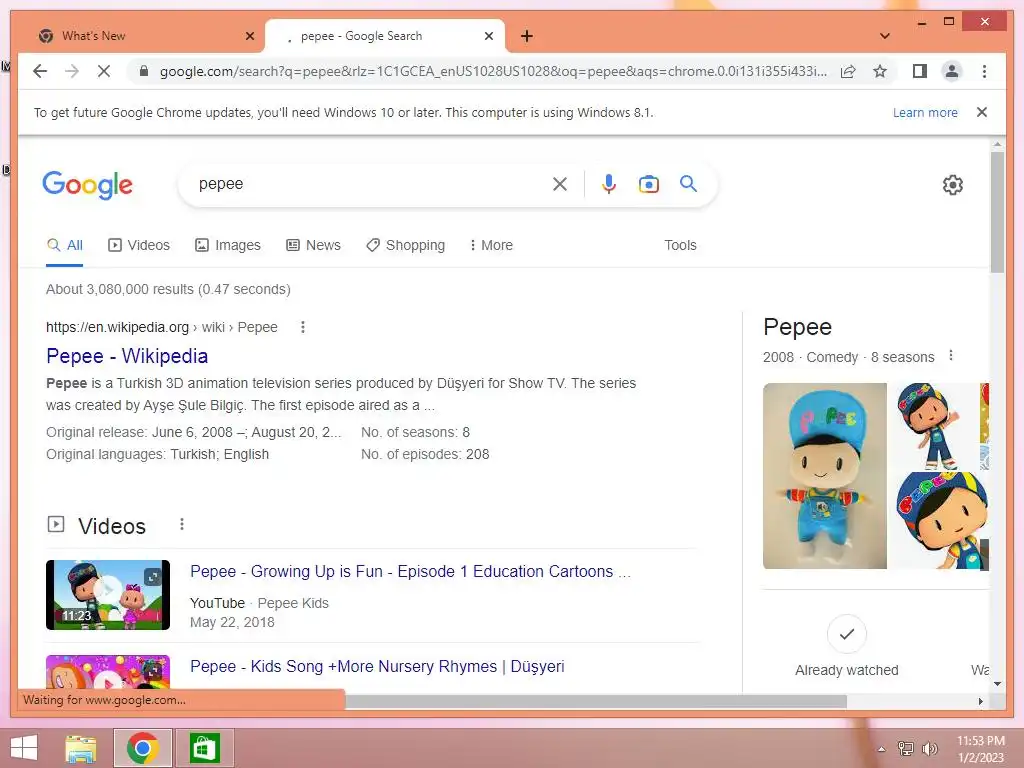Image resolution: width=1024 pixels, height=768 pixels.
Task: Open options menu next to Videos heading
Action: click(182, 524)
